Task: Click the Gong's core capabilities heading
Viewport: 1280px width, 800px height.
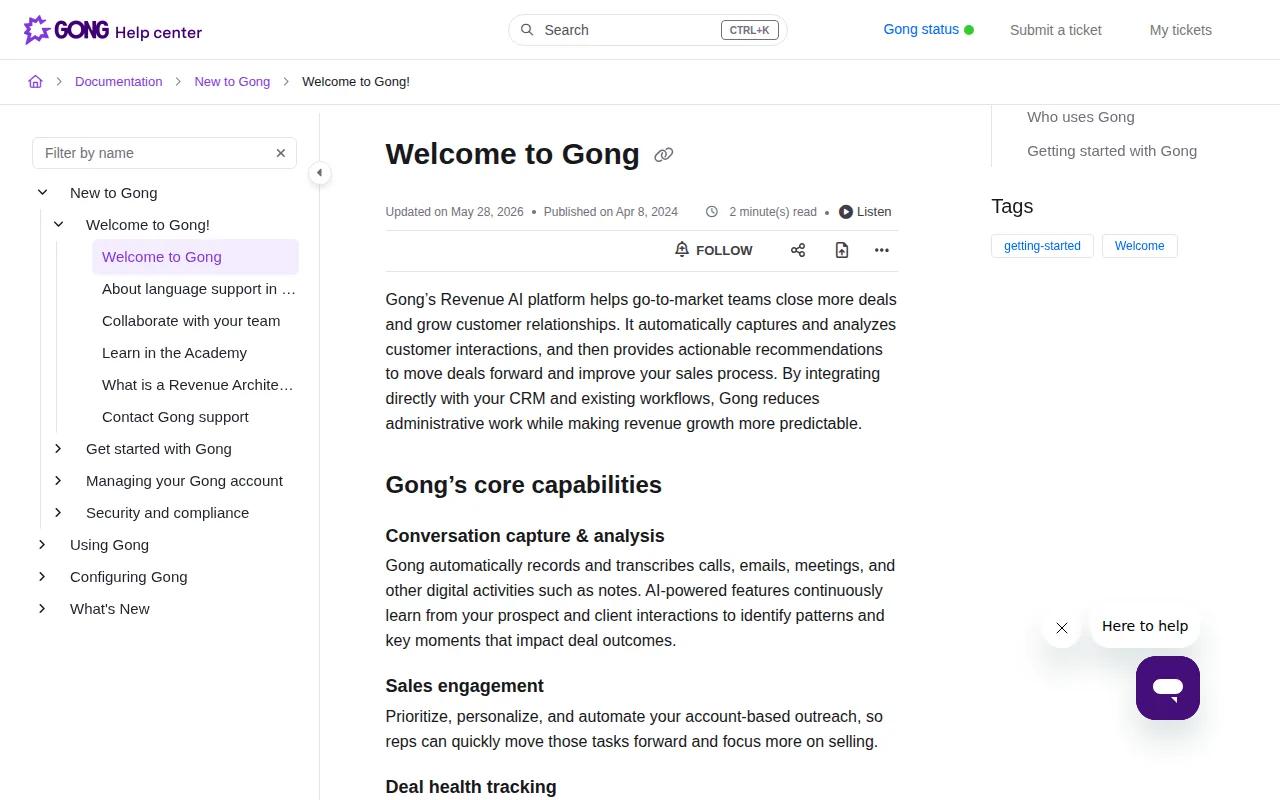Action: [x=524, y=485]
